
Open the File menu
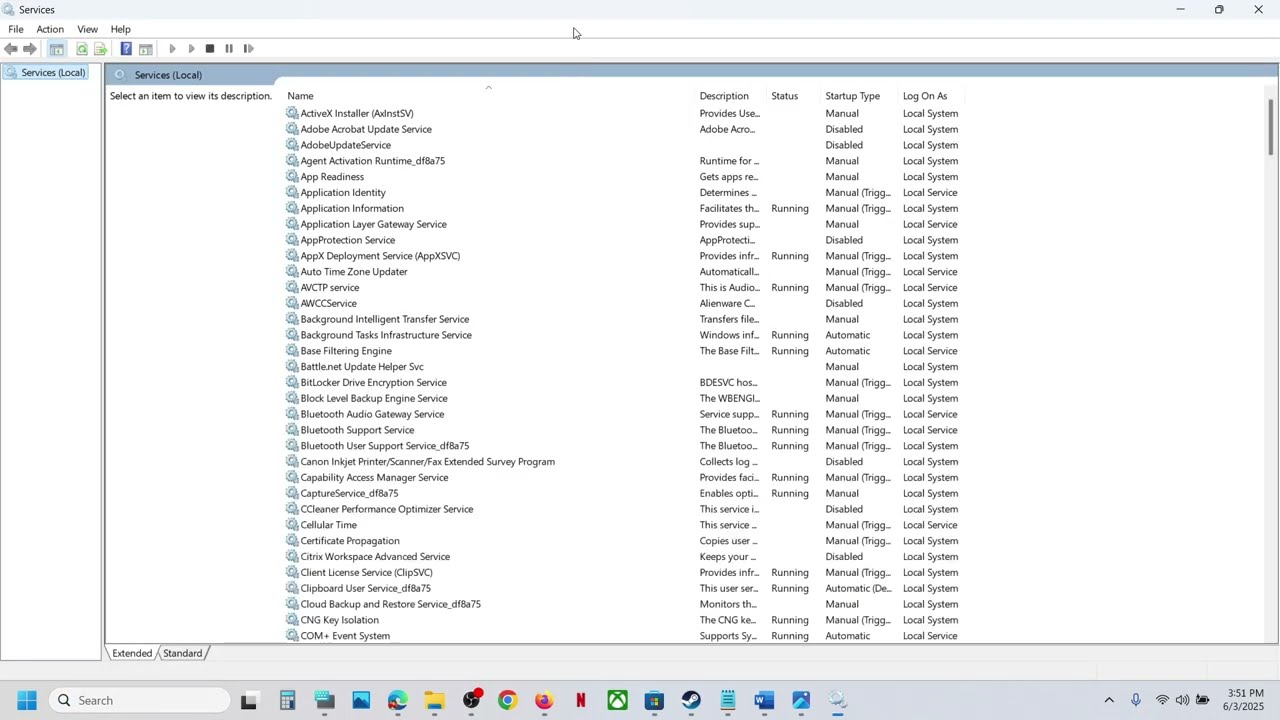(x=16, y=29)
